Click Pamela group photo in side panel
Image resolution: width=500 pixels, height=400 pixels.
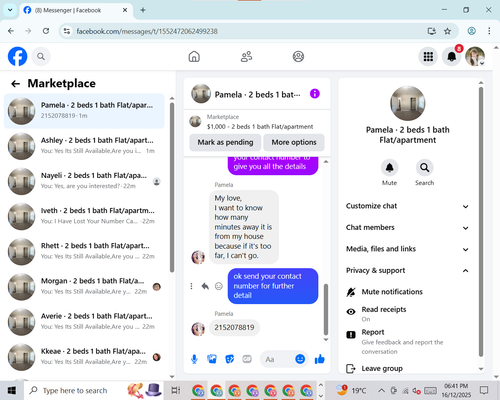coord(407,103)
